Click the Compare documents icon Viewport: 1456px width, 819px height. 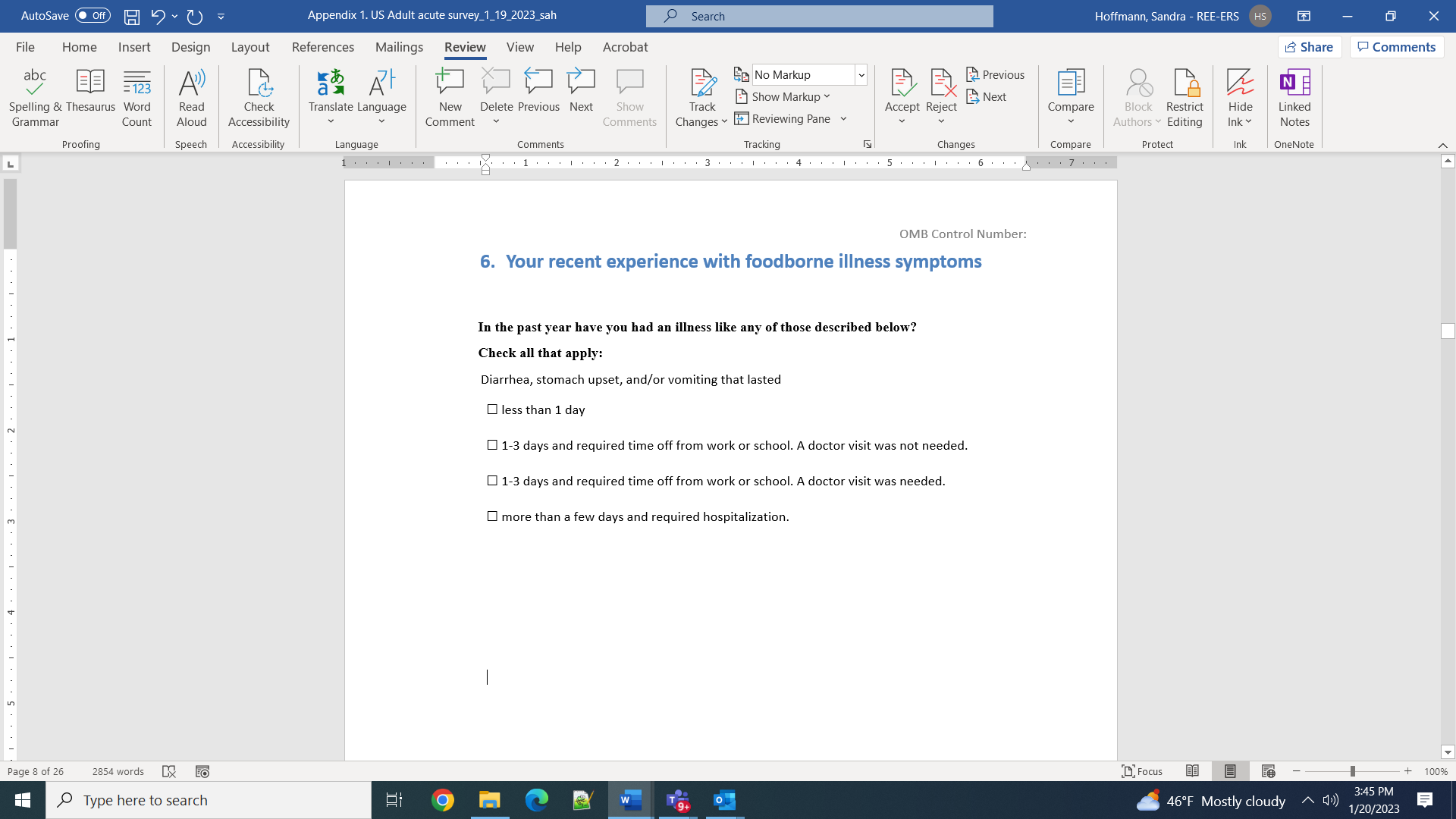tap(1070, 83)
